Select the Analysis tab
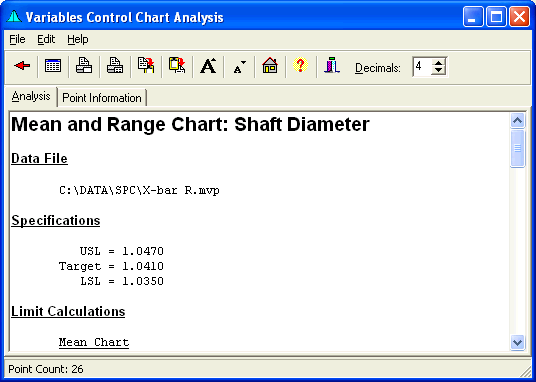The height and width of the screenshot is (382, 536). tap(31, 96)
